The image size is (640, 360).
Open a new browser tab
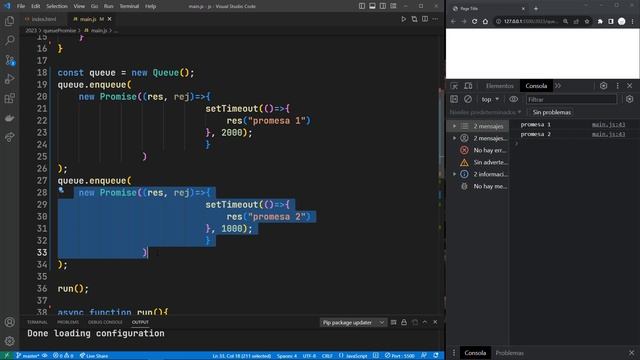pyautogui.click(x=536, y=8)
